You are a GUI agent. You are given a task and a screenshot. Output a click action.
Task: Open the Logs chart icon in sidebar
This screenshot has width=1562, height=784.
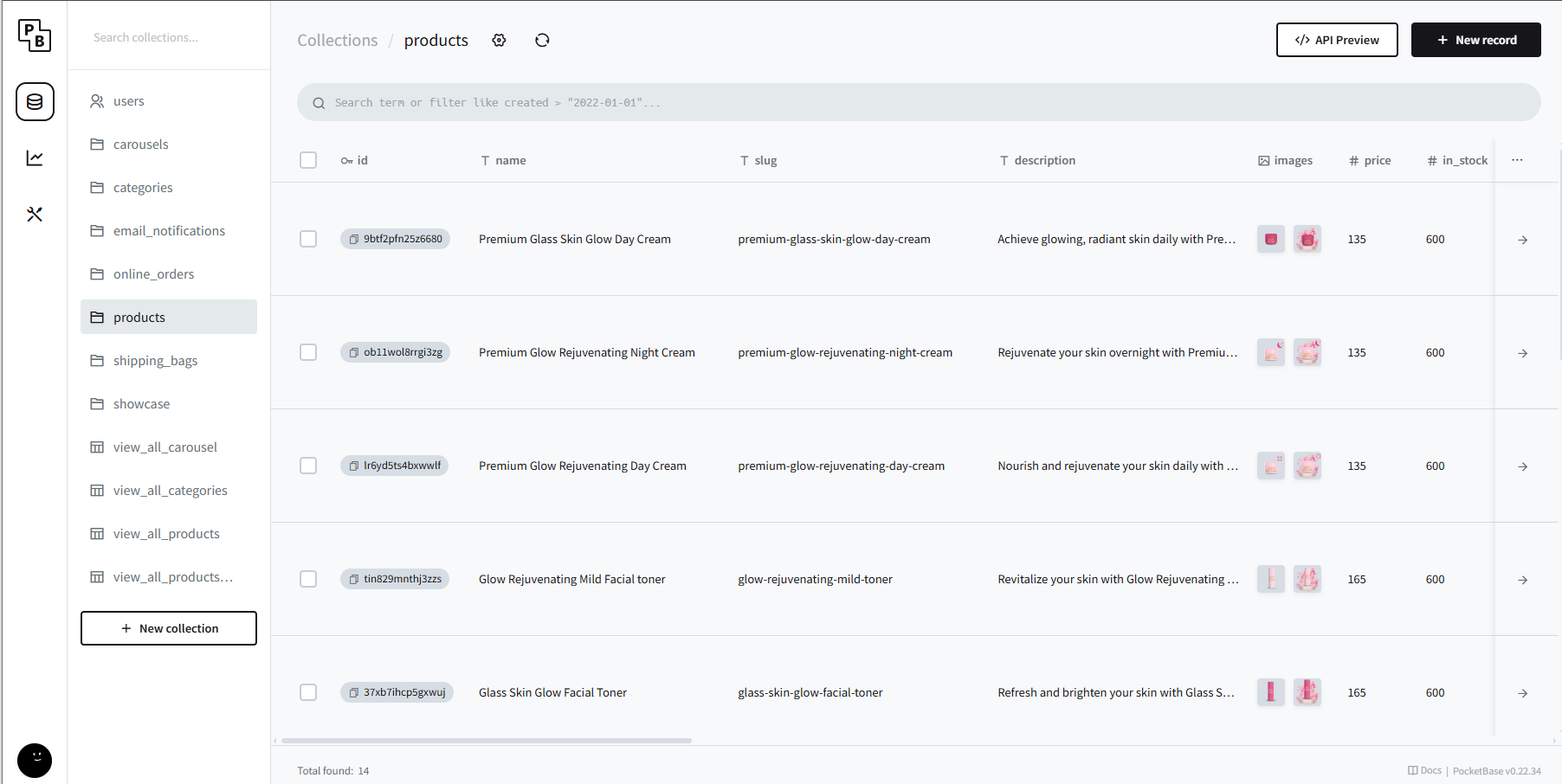coord(35,157)
